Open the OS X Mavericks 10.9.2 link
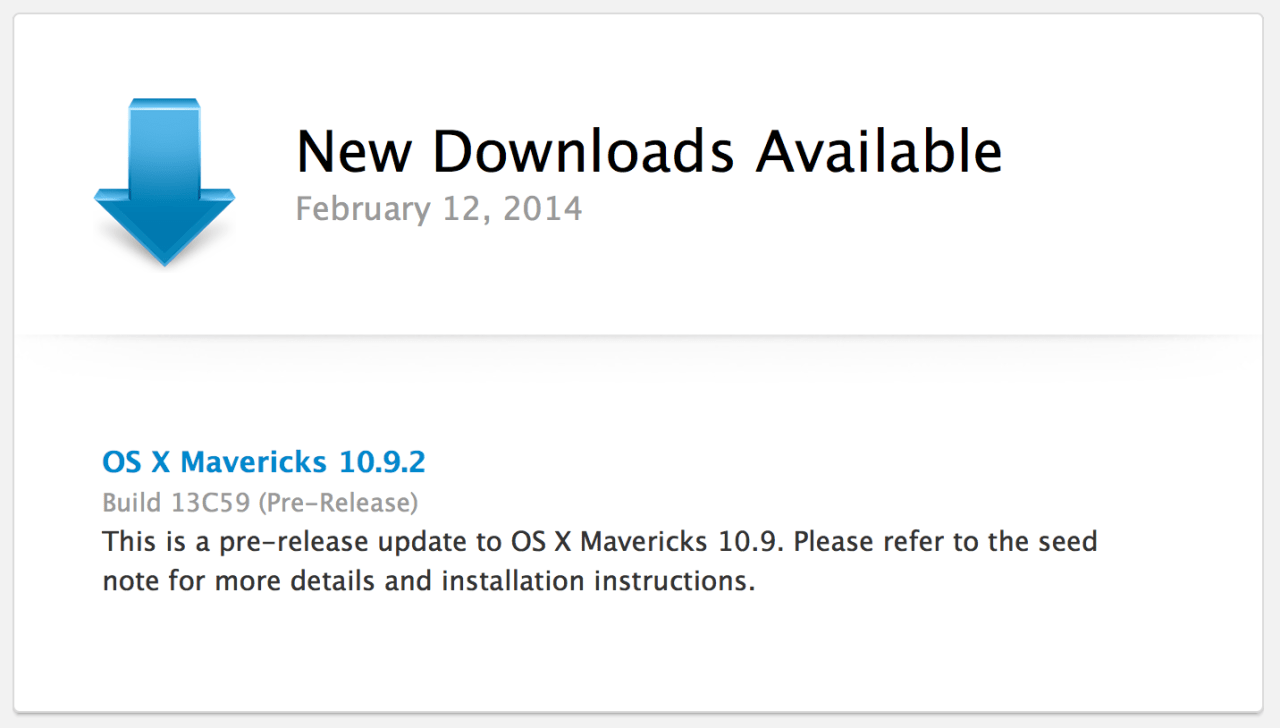This screenshot has height=728, width=1280. 264,462
